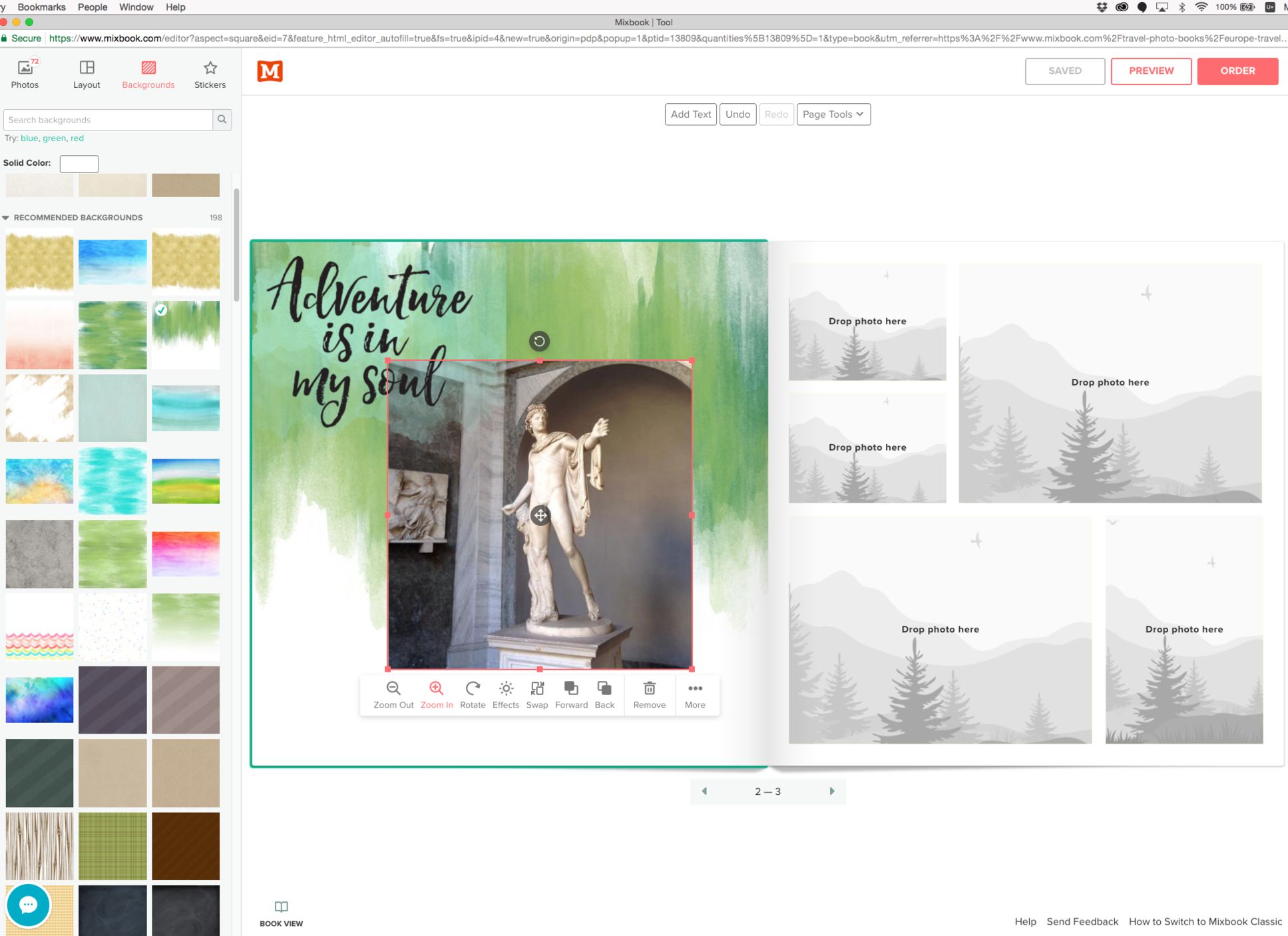
Task: Open the chat support bubble
Action: tap(28, 905)
